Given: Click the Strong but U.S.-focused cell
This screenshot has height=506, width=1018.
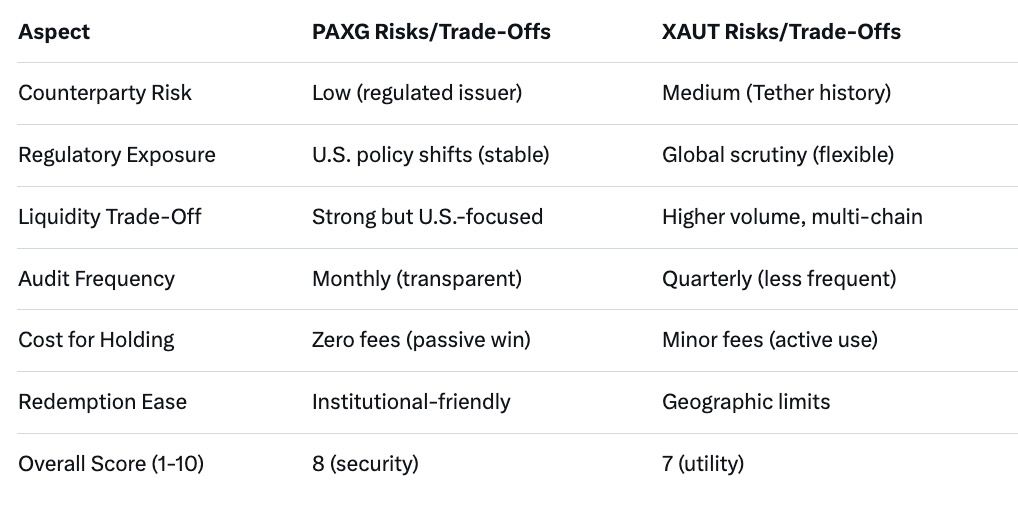Looking at the screenshot, I should tap(427, 217).
